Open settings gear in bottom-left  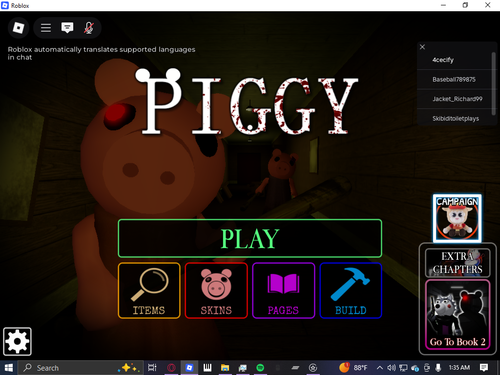coord(17,341)
